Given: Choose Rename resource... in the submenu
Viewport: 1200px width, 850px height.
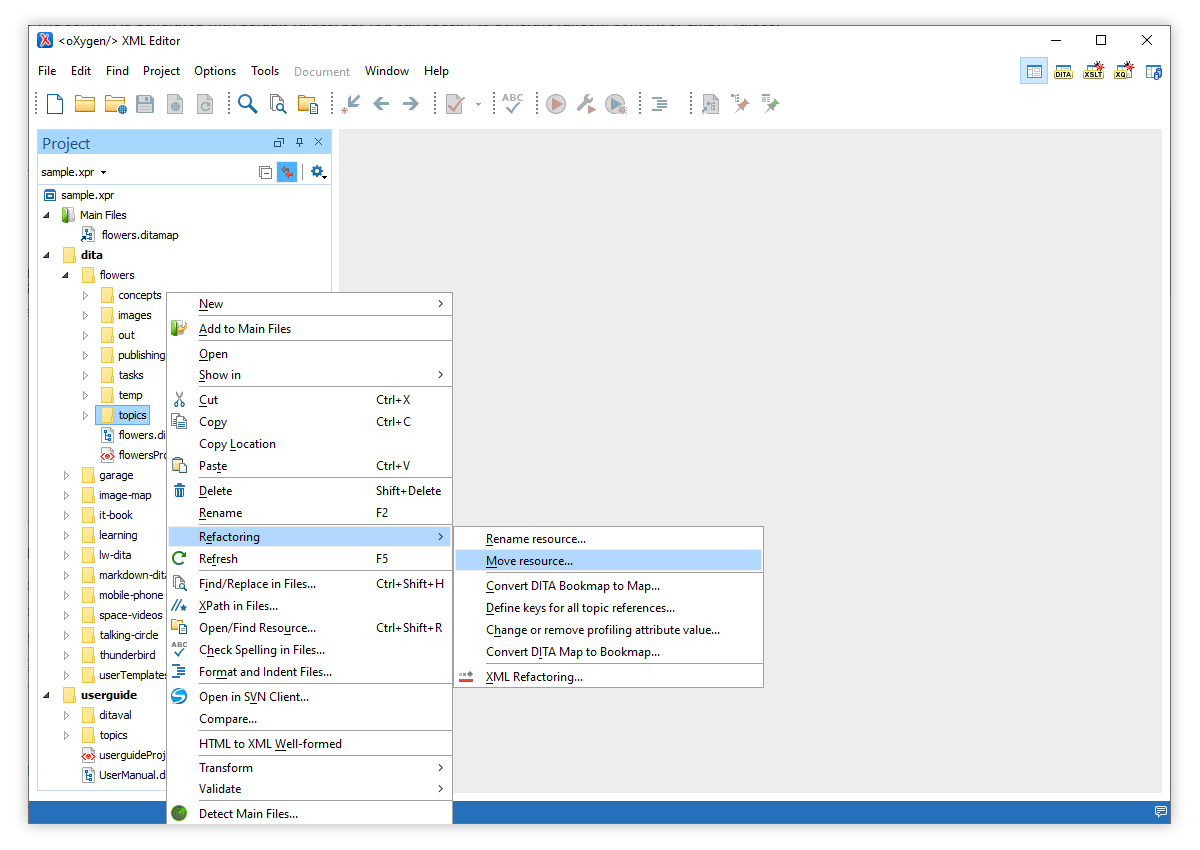Looking at the screenshot, I should click(x=608, y=539).
